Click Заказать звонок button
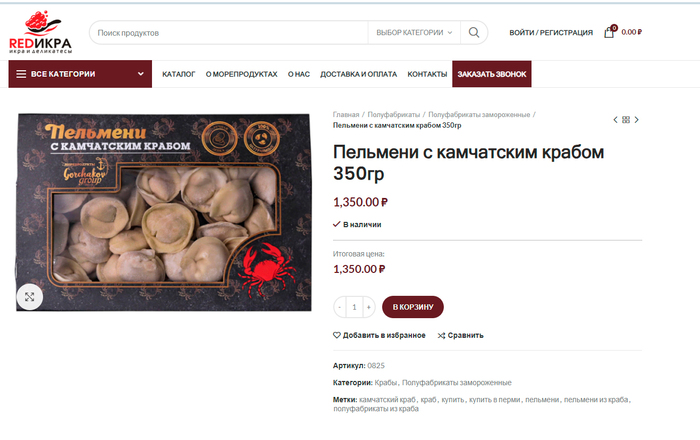 click(492, 74)
